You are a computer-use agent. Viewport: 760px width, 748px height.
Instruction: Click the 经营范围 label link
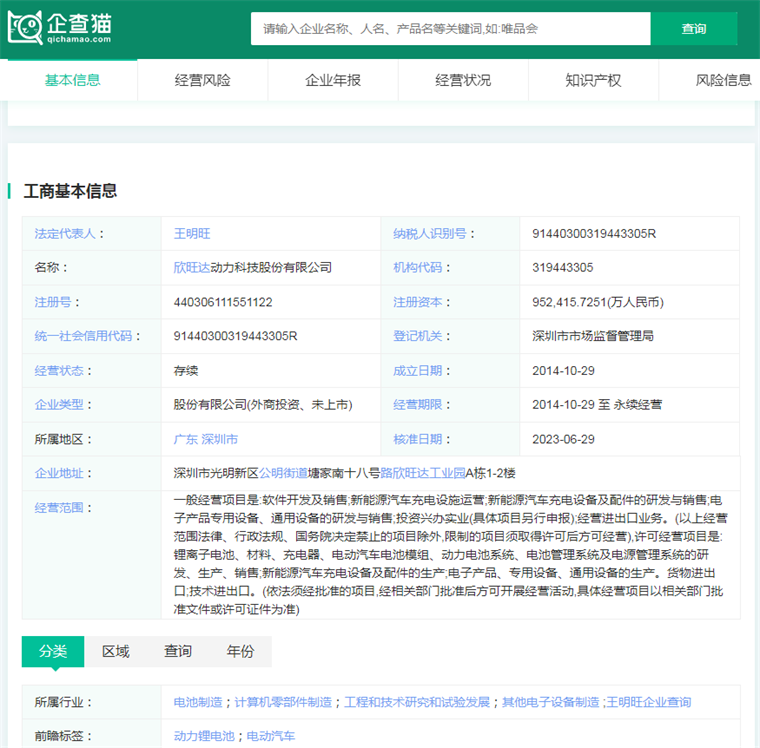[x=59, y=508]
